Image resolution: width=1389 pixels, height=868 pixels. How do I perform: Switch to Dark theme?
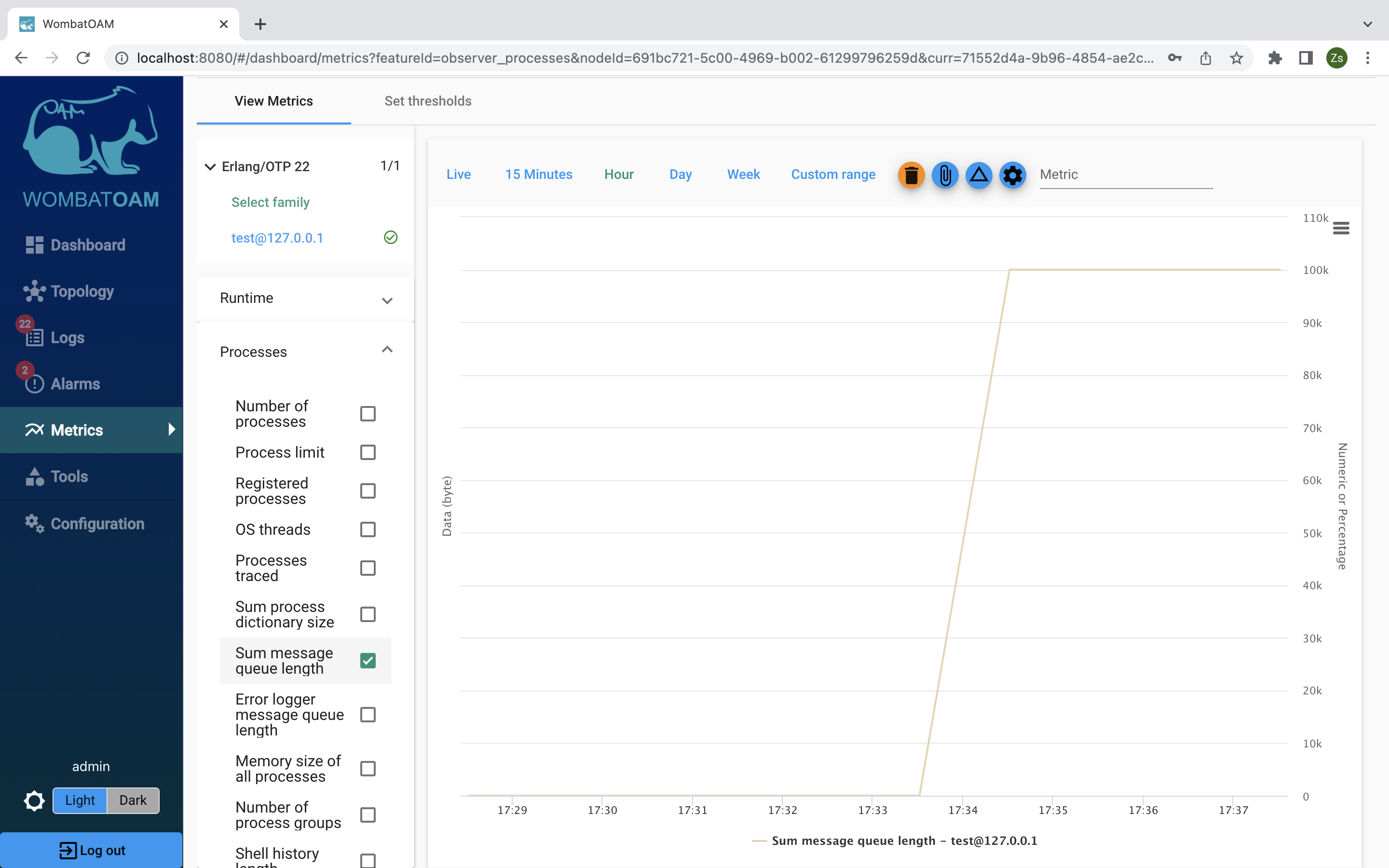coord(133,800)
